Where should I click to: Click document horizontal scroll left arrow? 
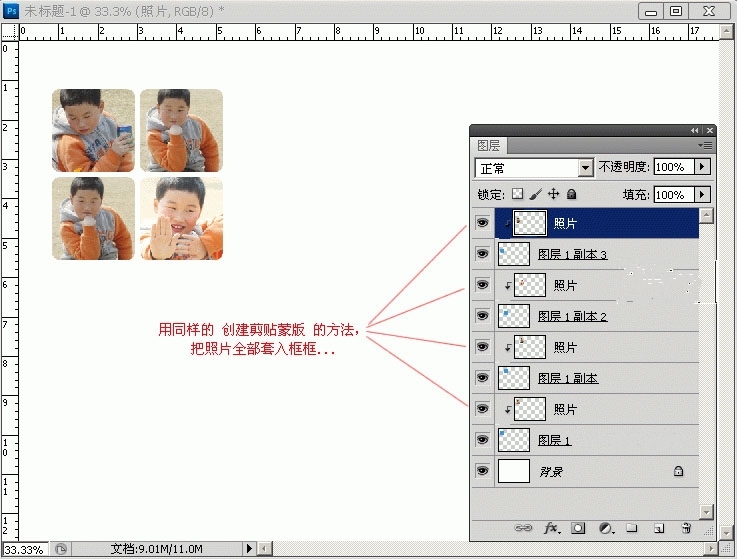tap(265, 548)
